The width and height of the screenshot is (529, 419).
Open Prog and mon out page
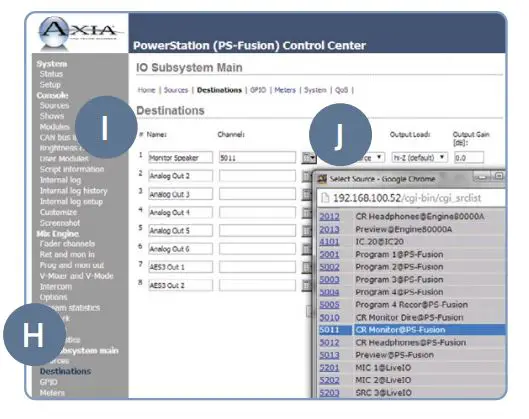coord(72,265)
